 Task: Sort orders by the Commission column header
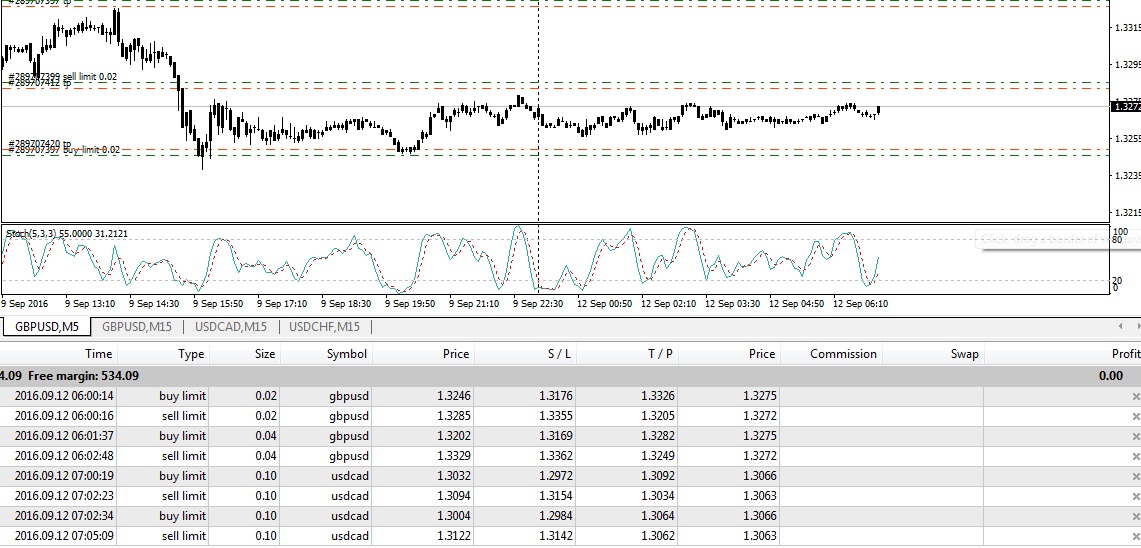(x=830, y=354)
